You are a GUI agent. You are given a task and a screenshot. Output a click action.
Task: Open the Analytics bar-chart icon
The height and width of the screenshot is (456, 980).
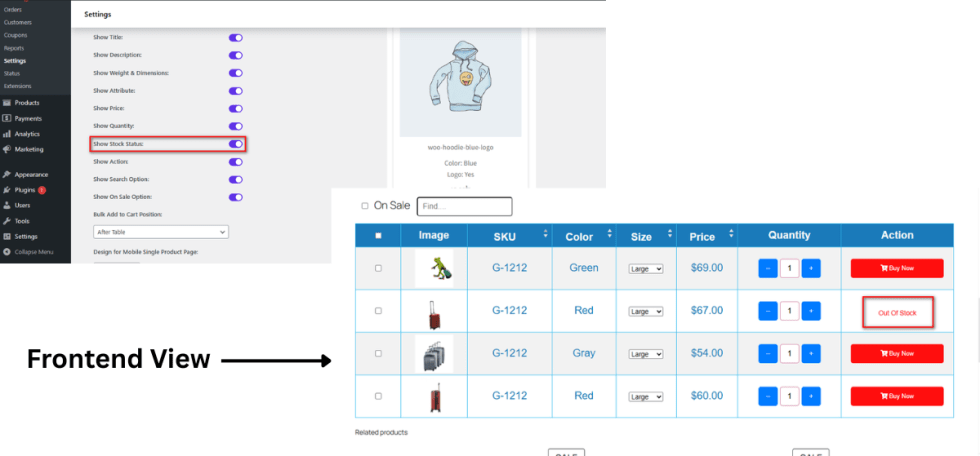tap(7, 134)
